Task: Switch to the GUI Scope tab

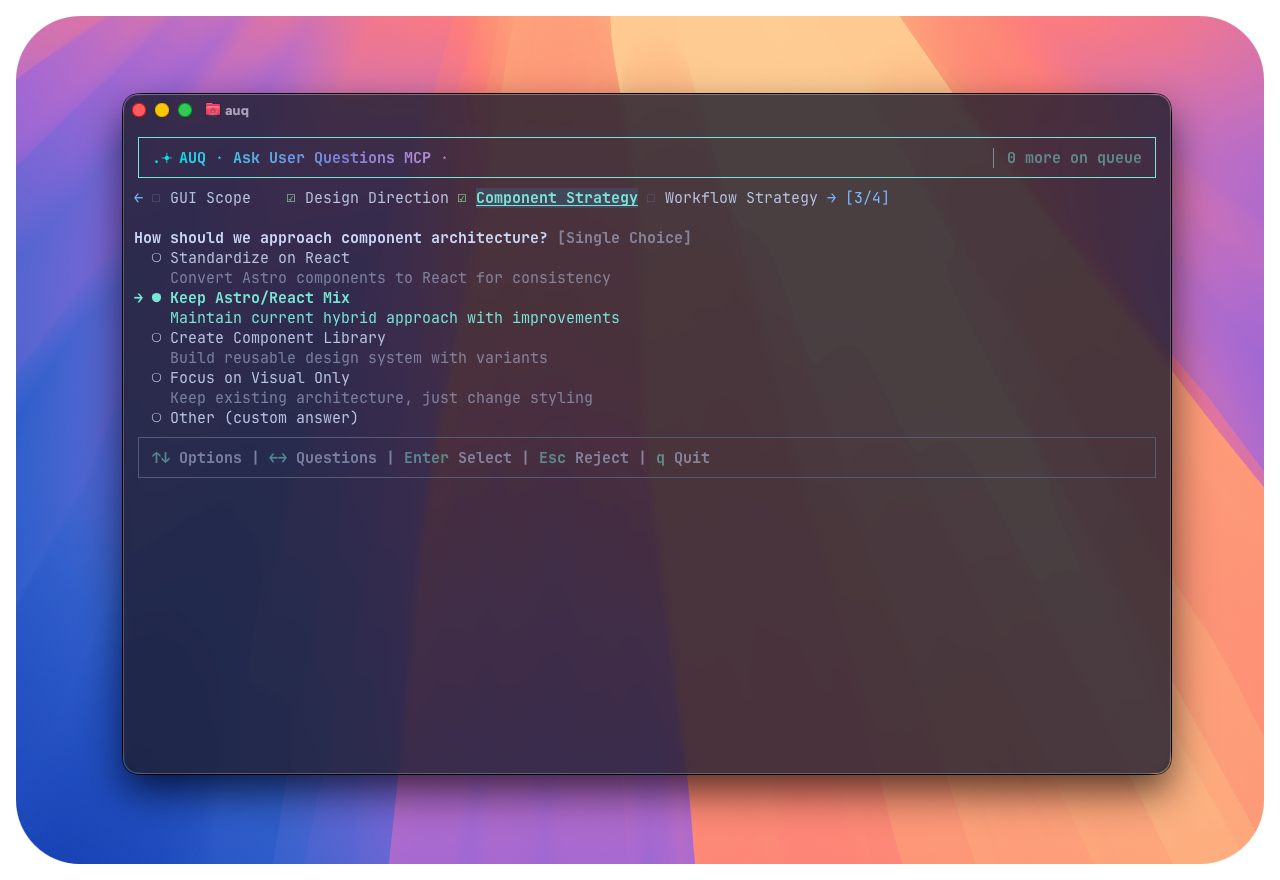Action: pos(210,197)
